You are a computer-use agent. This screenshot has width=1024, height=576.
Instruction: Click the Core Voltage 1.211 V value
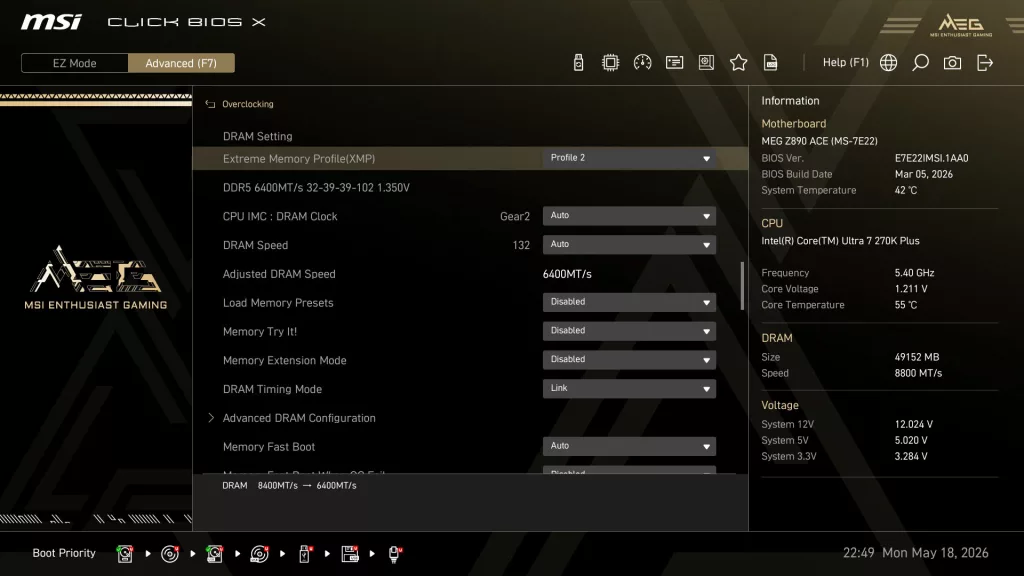coord(911,289)
